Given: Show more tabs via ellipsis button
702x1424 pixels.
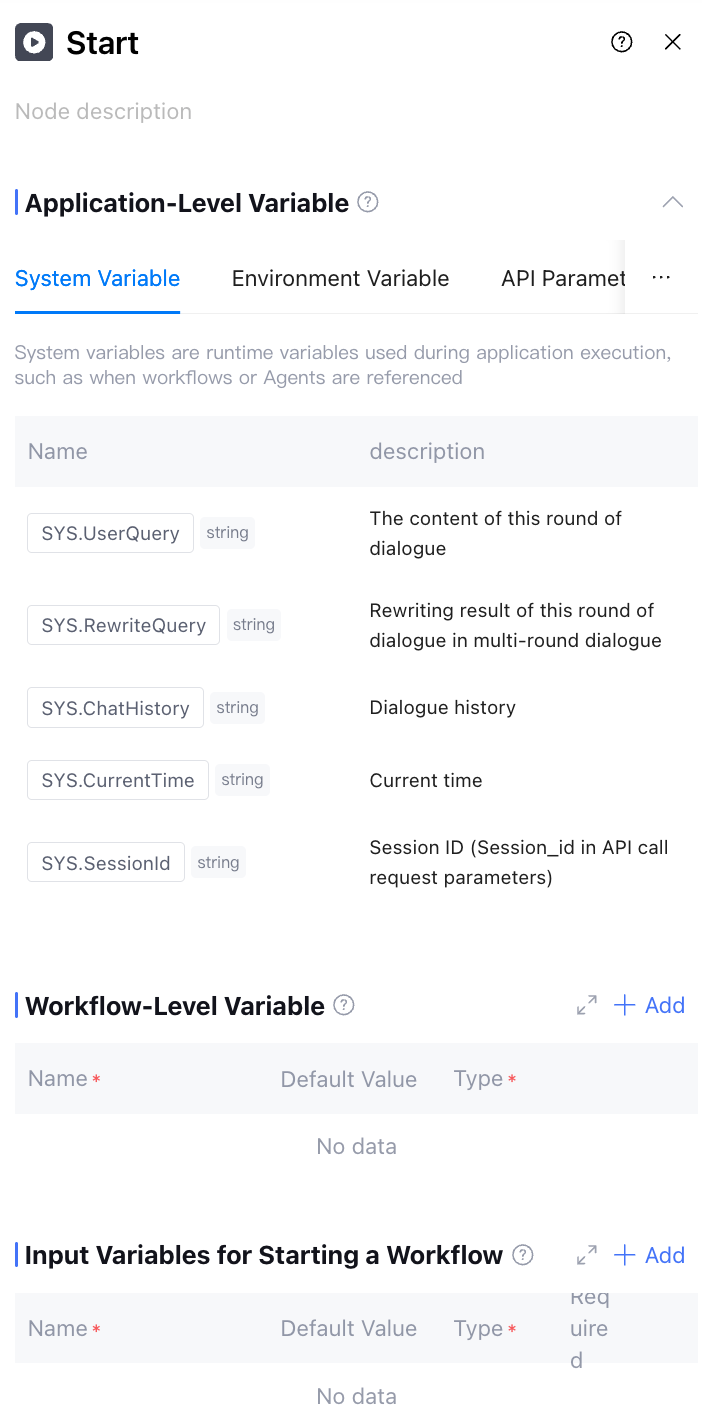Looking at the screenshot, I should click(661, 278).
